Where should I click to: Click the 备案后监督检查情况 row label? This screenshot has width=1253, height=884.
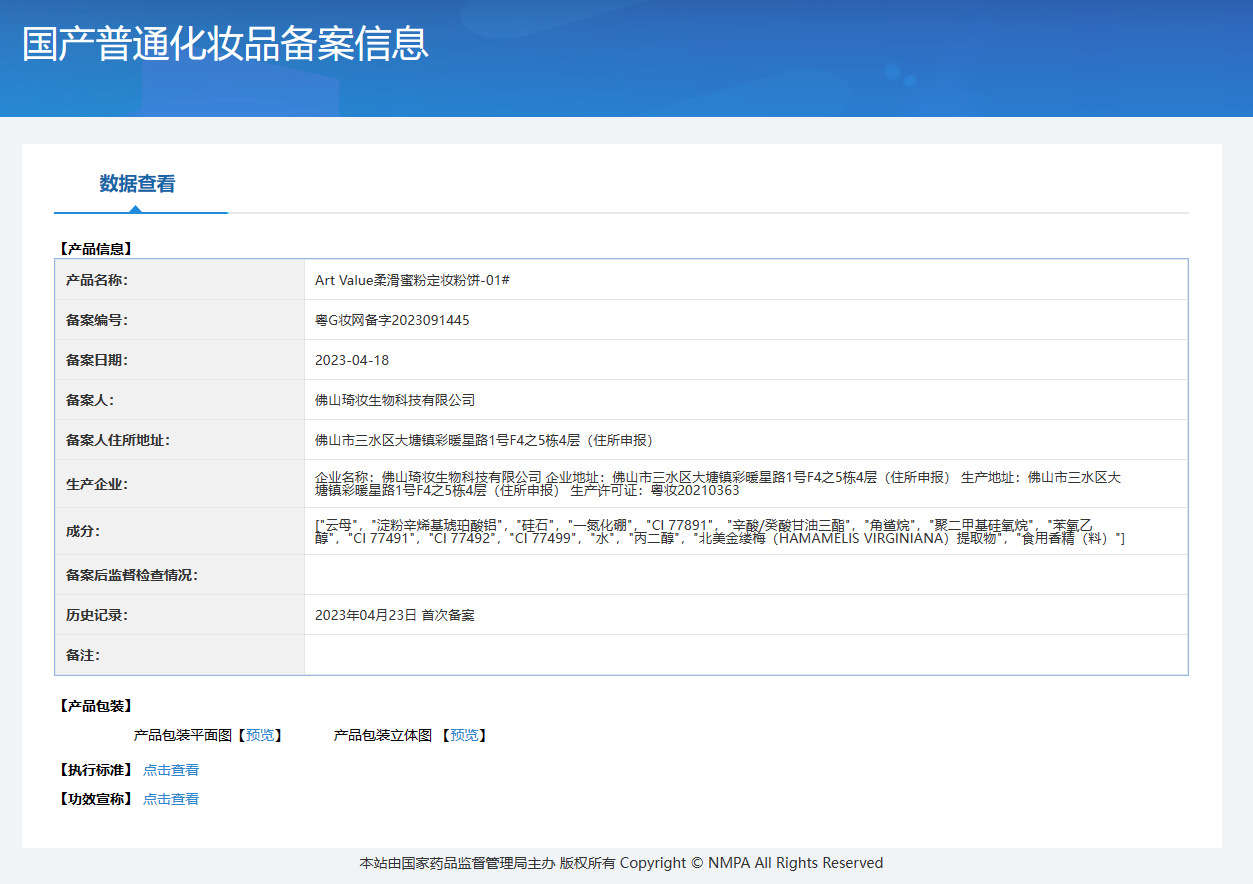click(132, 575)
